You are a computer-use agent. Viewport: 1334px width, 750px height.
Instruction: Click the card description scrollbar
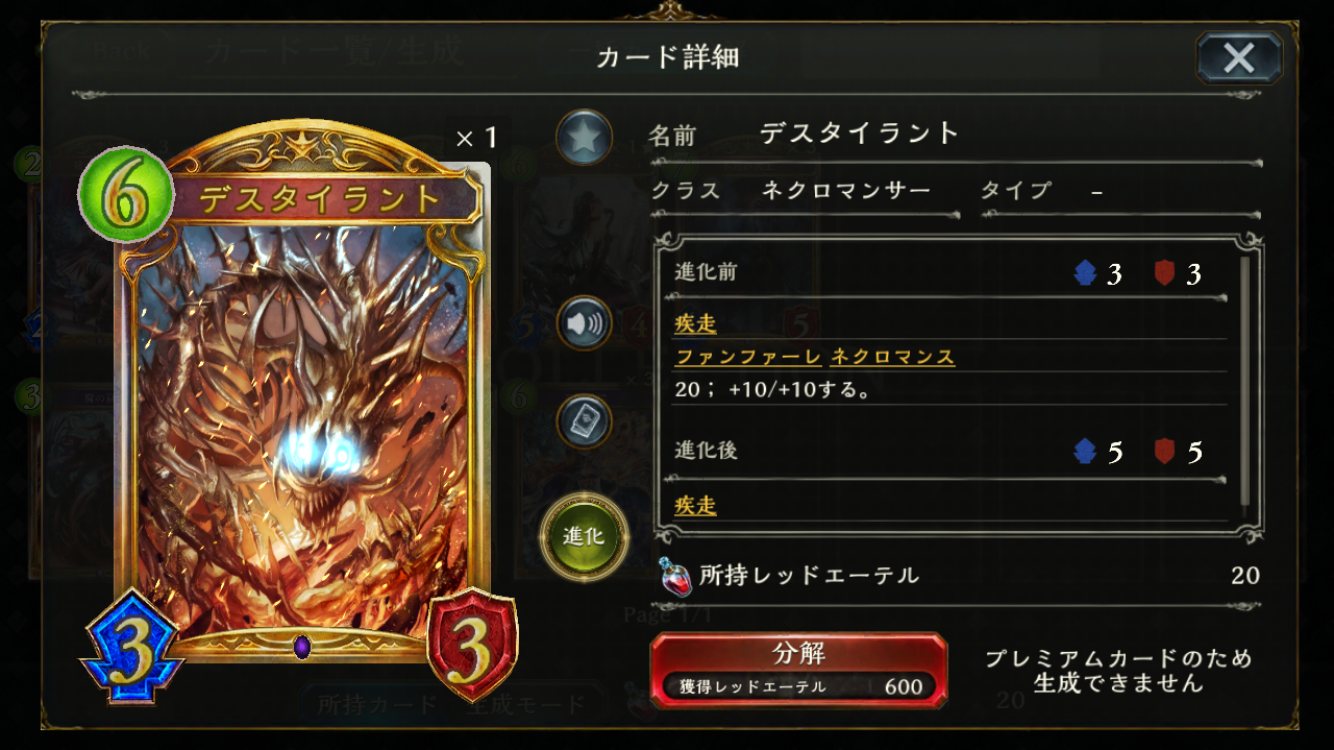(1245, 381)
